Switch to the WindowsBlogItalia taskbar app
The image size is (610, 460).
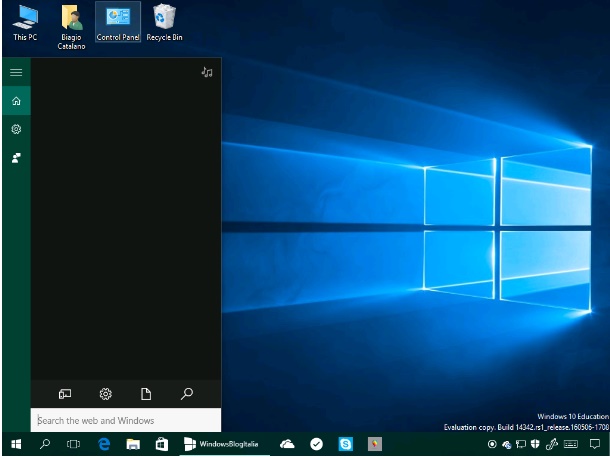tap(220, 444)
